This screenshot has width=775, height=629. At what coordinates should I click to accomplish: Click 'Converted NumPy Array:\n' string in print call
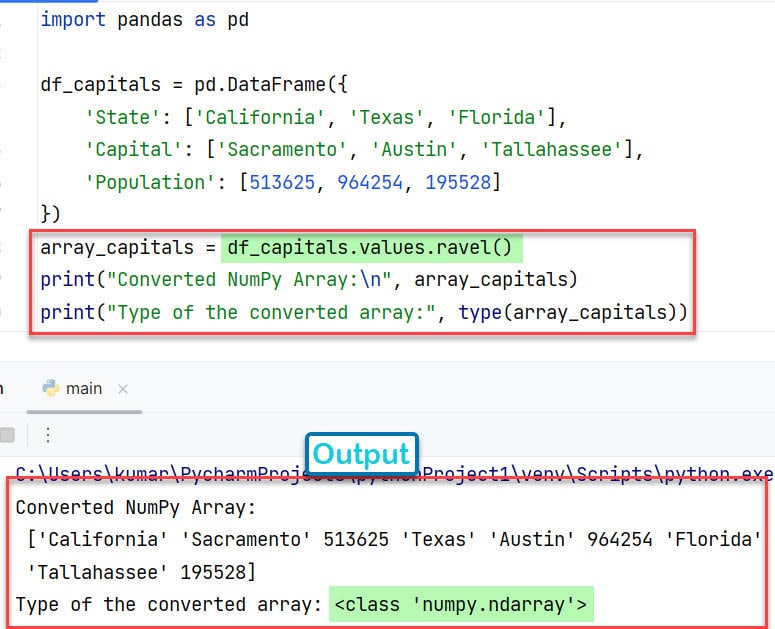(x=249, y=280)
